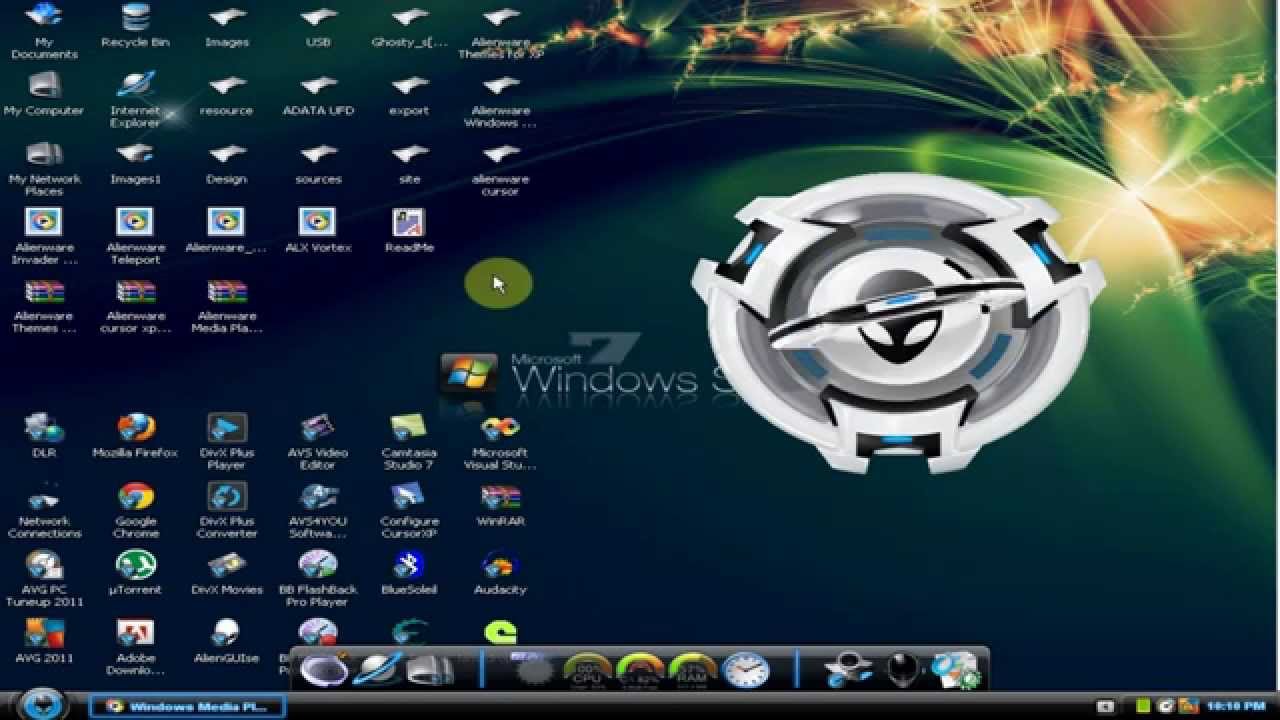
Task: Open Alienware Themes RAR archive
Action: [x=43, y=305]
